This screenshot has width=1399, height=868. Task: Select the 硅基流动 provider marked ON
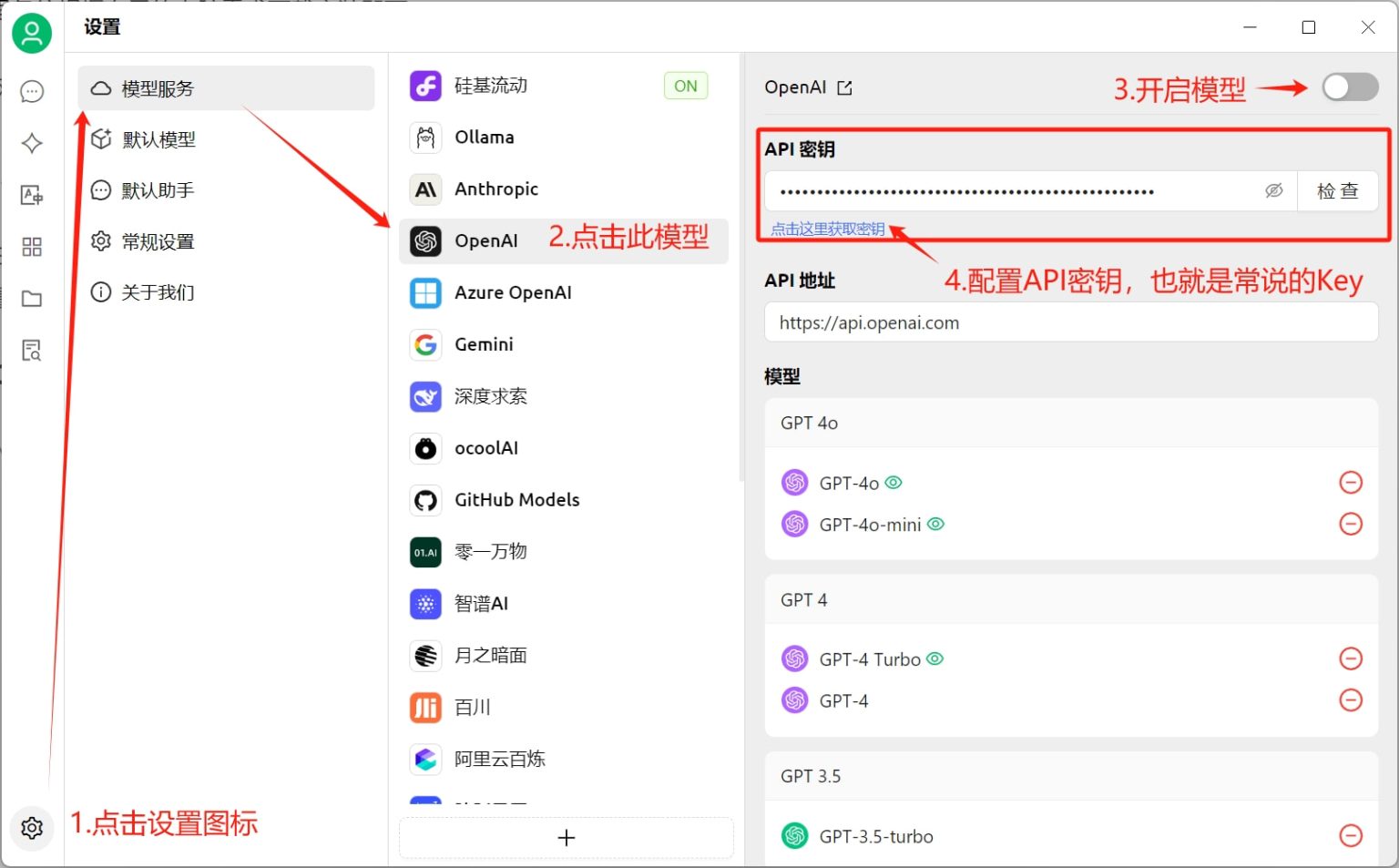click(492, 85)
